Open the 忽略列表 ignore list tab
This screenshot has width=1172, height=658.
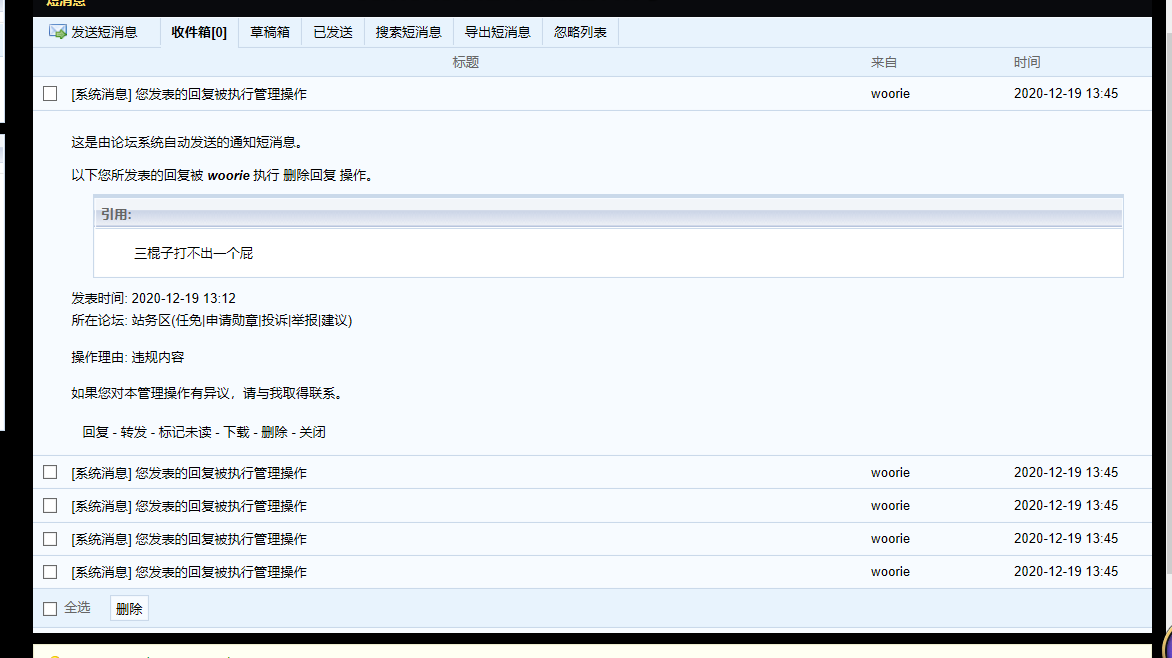(580, 32)
